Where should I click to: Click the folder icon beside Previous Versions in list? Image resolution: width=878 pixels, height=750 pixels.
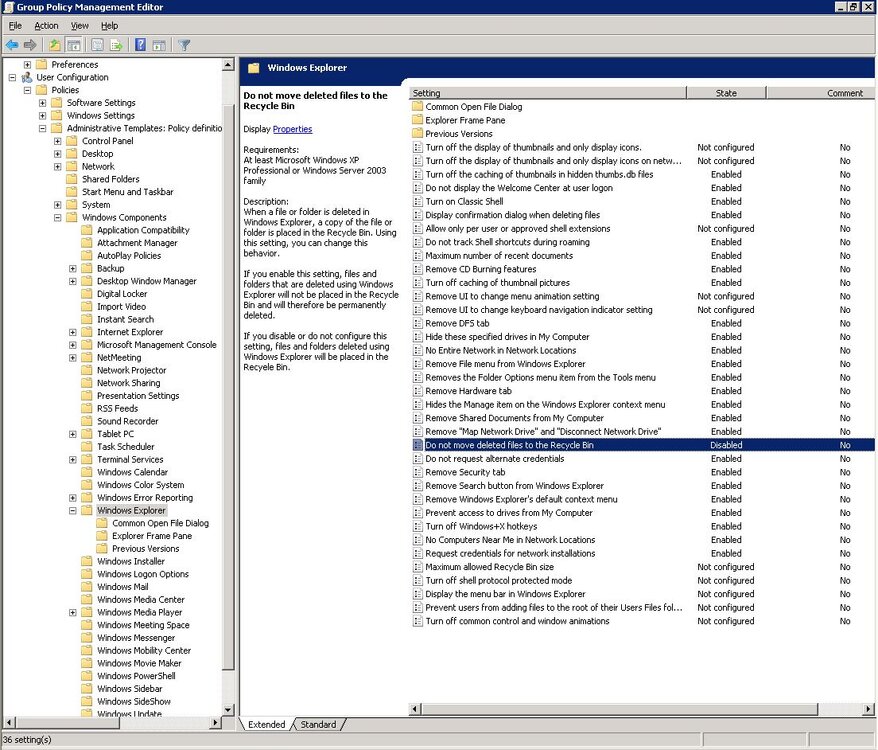click(417, 133)
